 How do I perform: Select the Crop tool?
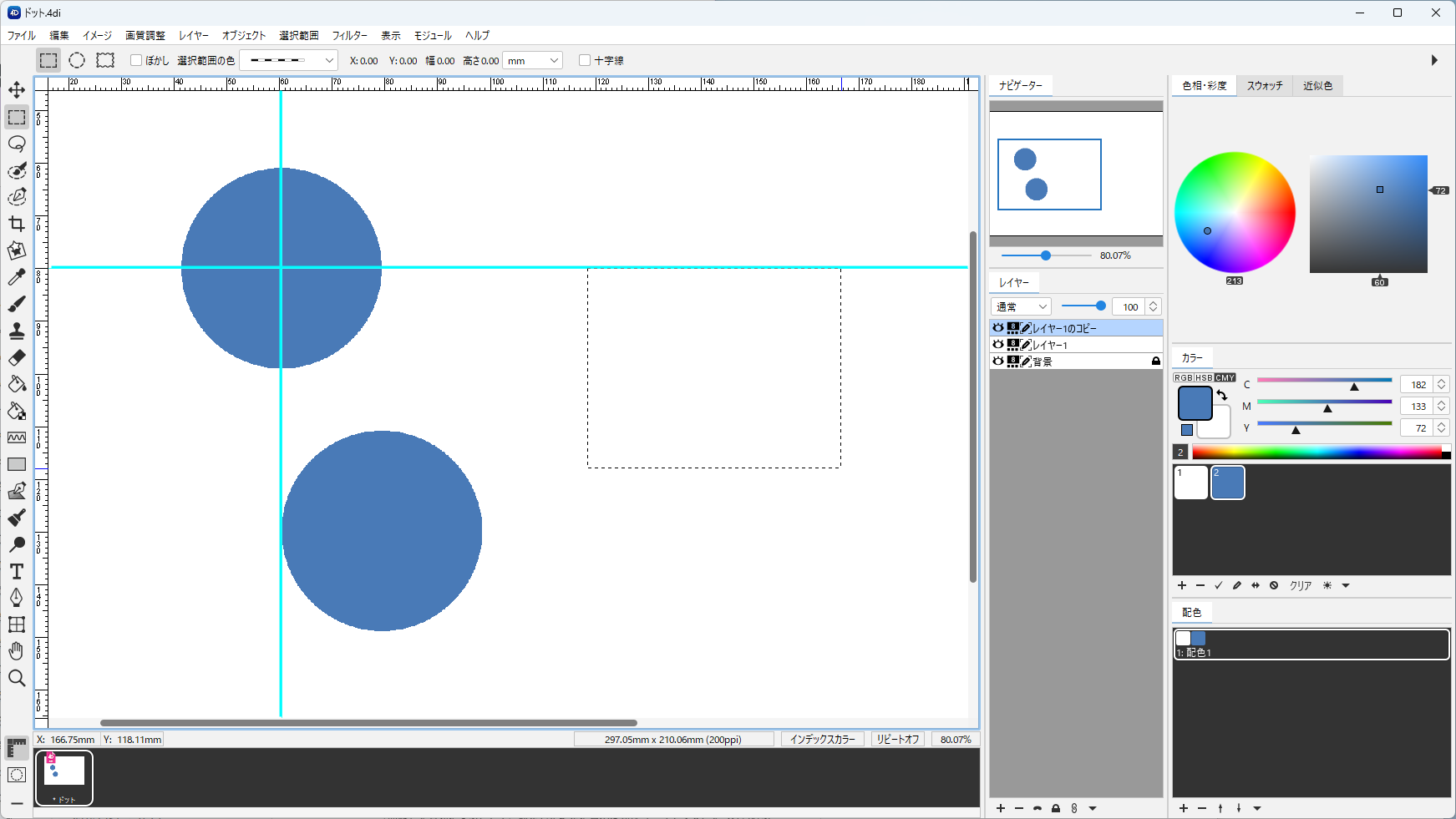(17, 224)
